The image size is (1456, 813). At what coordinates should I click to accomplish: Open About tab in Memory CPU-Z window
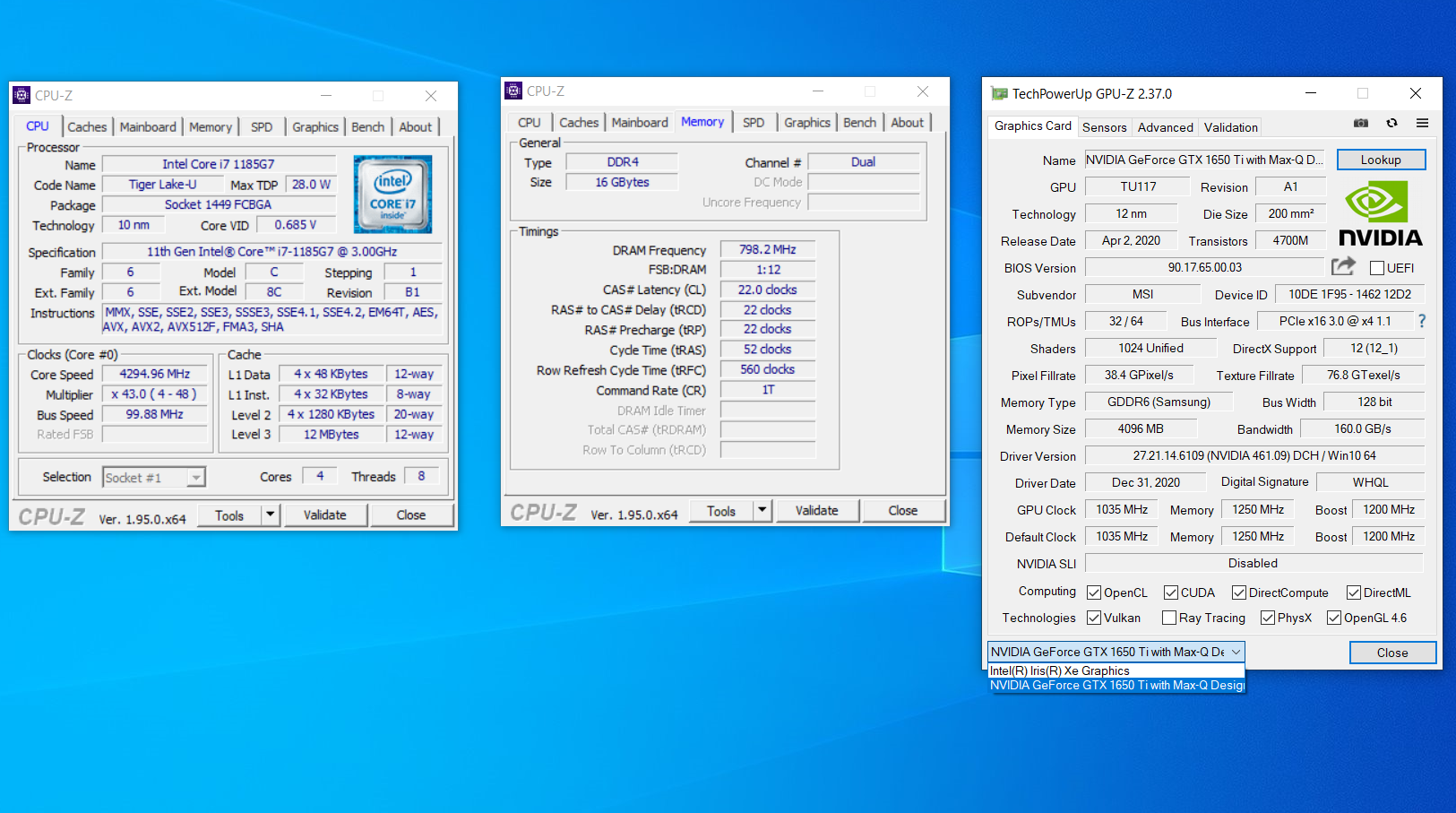click(x=907, y=123)
